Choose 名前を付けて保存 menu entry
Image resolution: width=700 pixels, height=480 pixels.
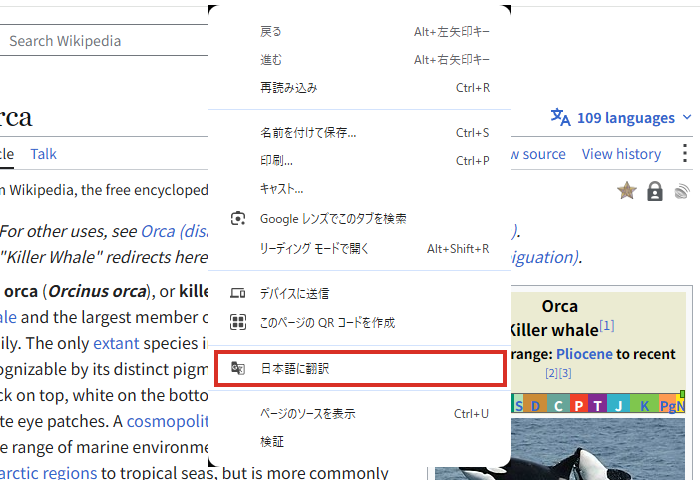point(359,133)
